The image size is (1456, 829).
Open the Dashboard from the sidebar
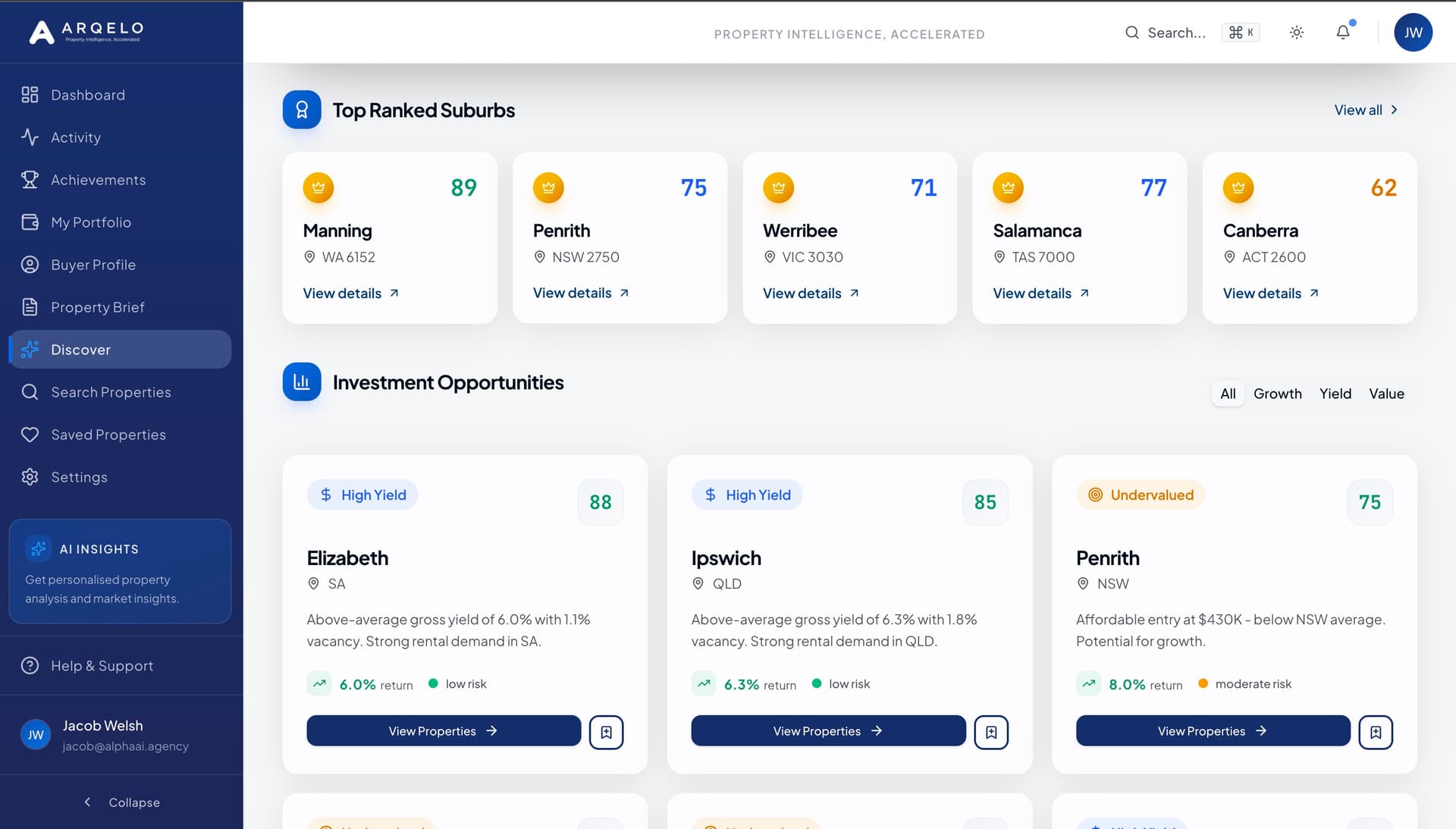[87, 94]
